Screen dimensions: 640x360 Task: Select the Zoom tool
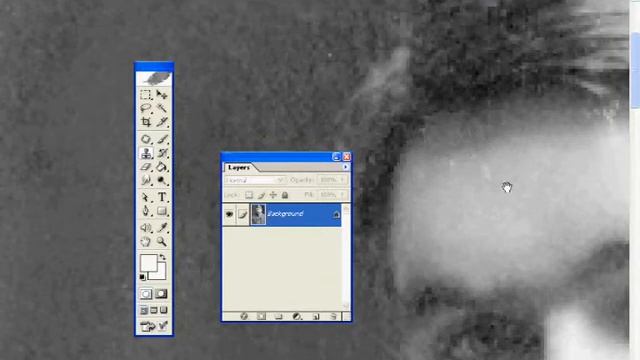coord(162,242)
